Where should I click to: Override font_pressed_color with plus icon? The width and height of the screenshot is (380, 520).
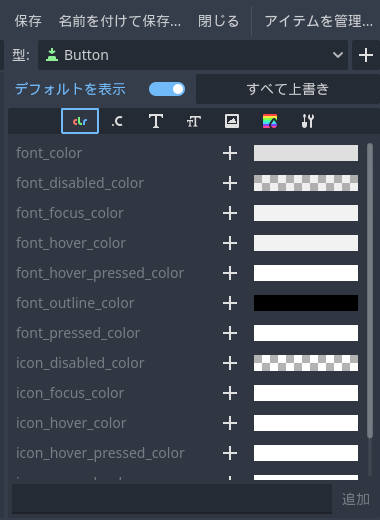pos(230,333)
